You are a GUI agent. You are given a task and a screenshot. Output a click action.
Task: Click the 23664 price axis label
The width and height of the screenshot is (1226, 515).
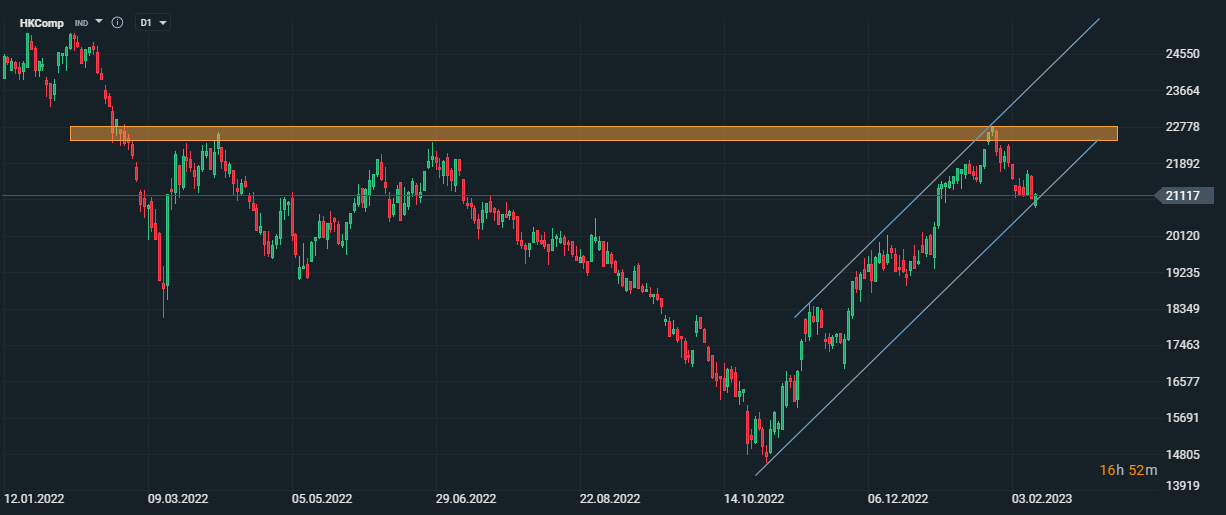pyautogui.click(x=1182, y=91)
